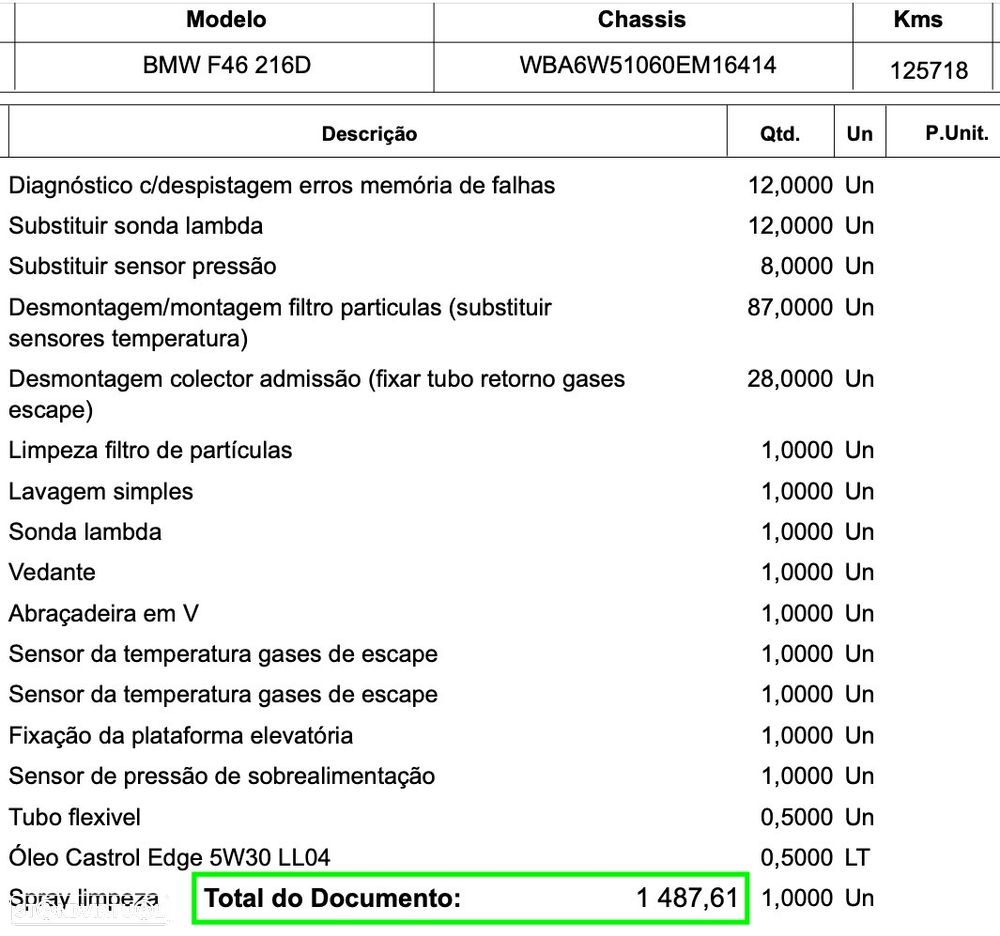Select the Substituir sonda lambda description
Viewport: 1000px width, 936px height.
coord(136,226)
